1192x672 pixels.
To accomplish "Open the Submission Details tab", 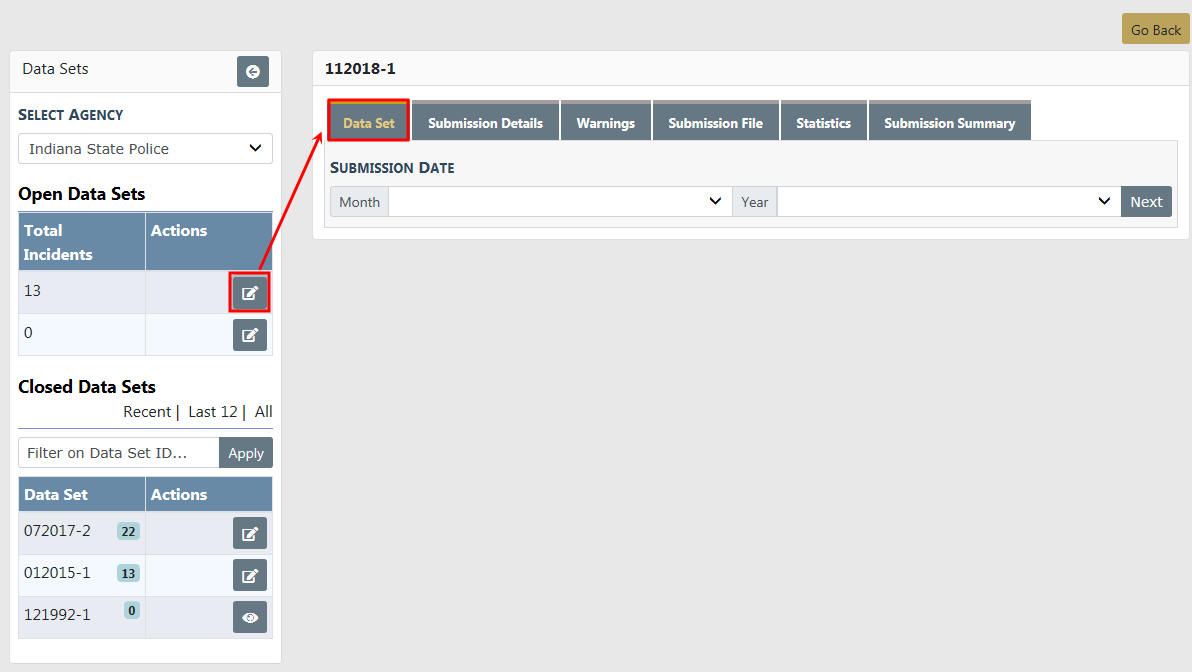I will pos(485,123).
